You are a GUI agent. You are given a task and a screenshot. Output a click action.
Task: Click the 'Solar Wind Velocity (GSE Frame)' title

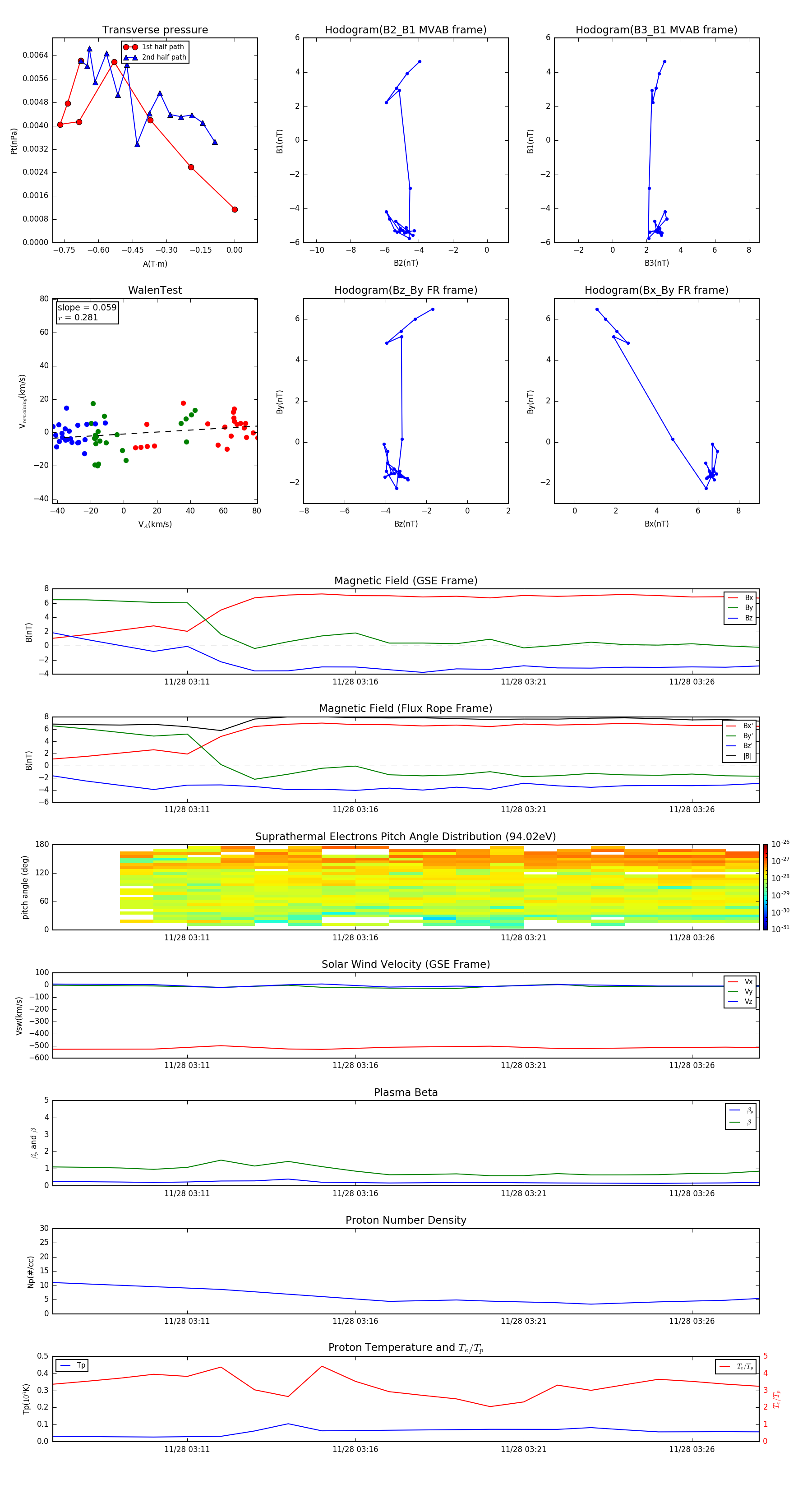[406, 964]
